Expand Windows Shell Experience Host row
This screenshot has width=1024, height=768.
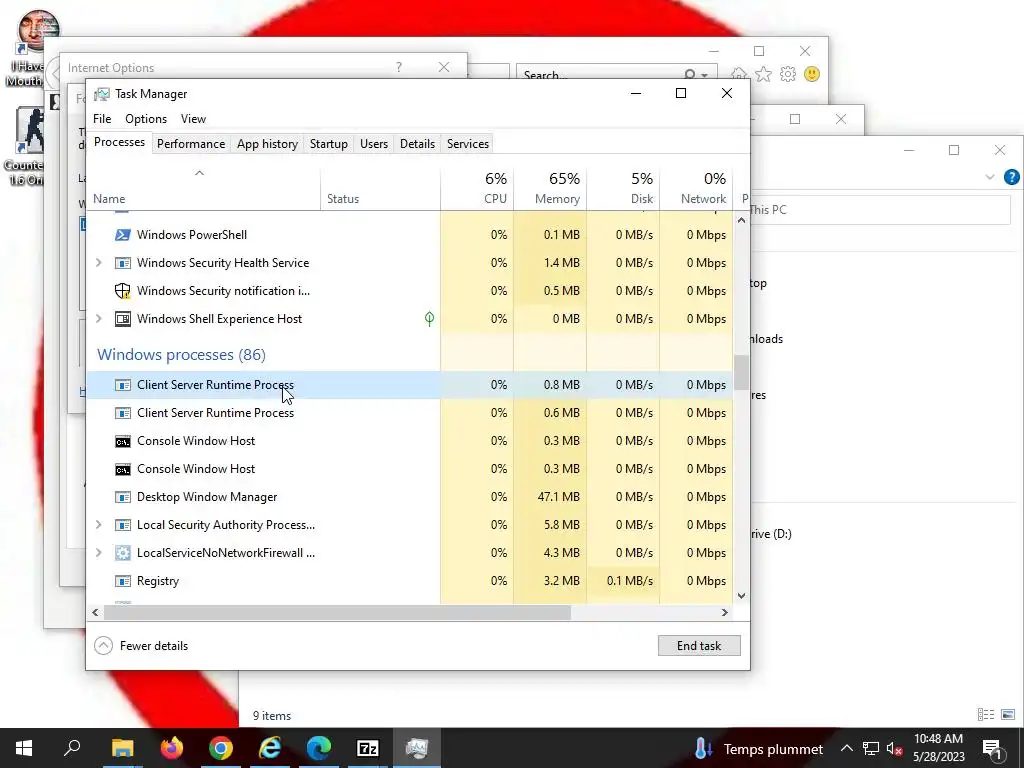pos(99,319)
